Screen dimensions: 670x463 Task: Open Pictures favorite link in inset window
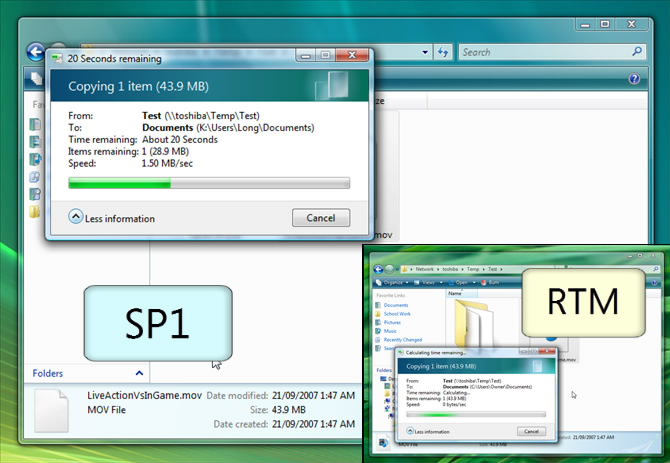coord(392,322)
